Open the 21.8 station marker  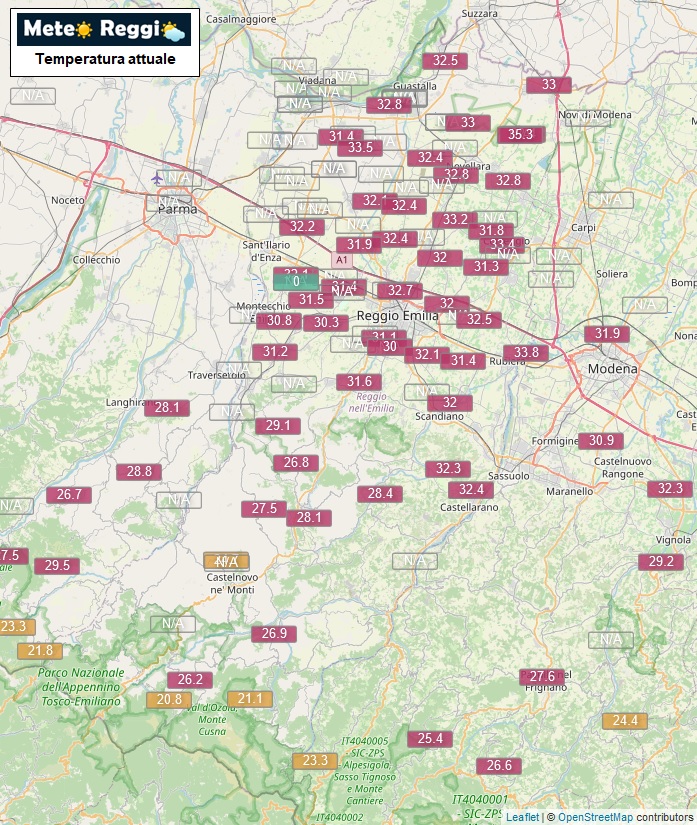tap(39, 650)
